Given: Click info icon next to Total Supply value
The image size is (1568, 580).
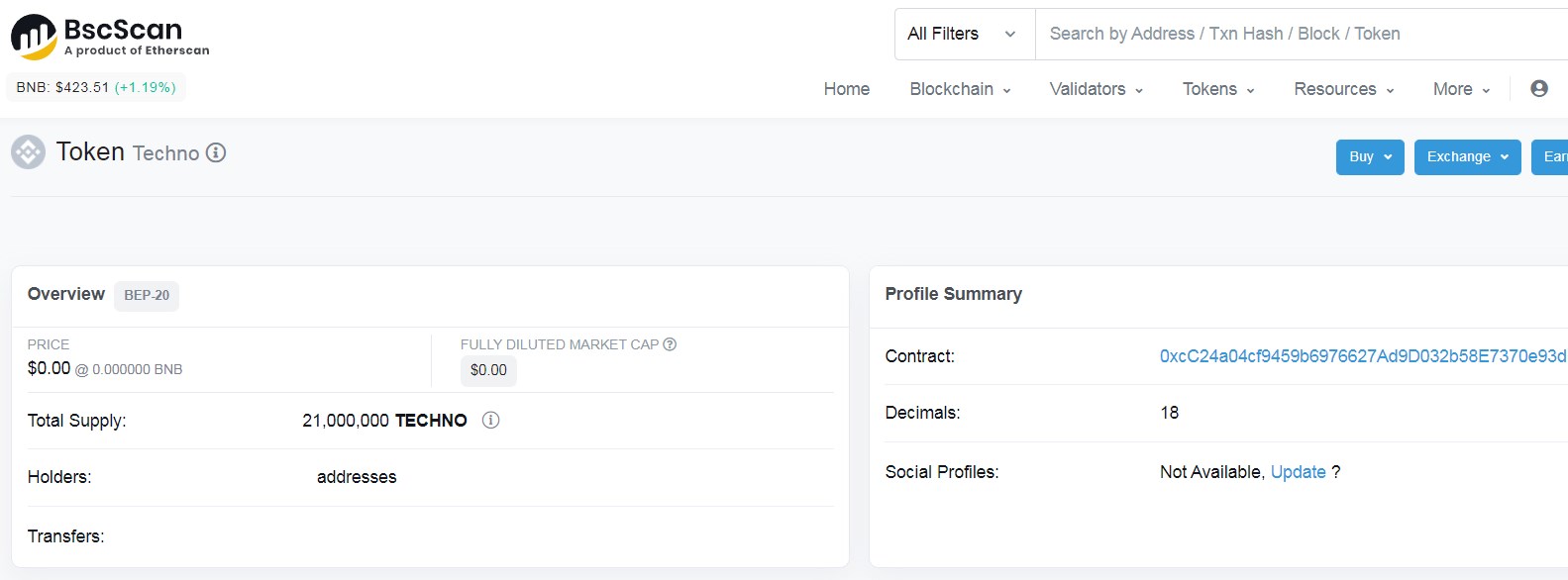Looking at the screenshot, I should [x=490, y=420].
